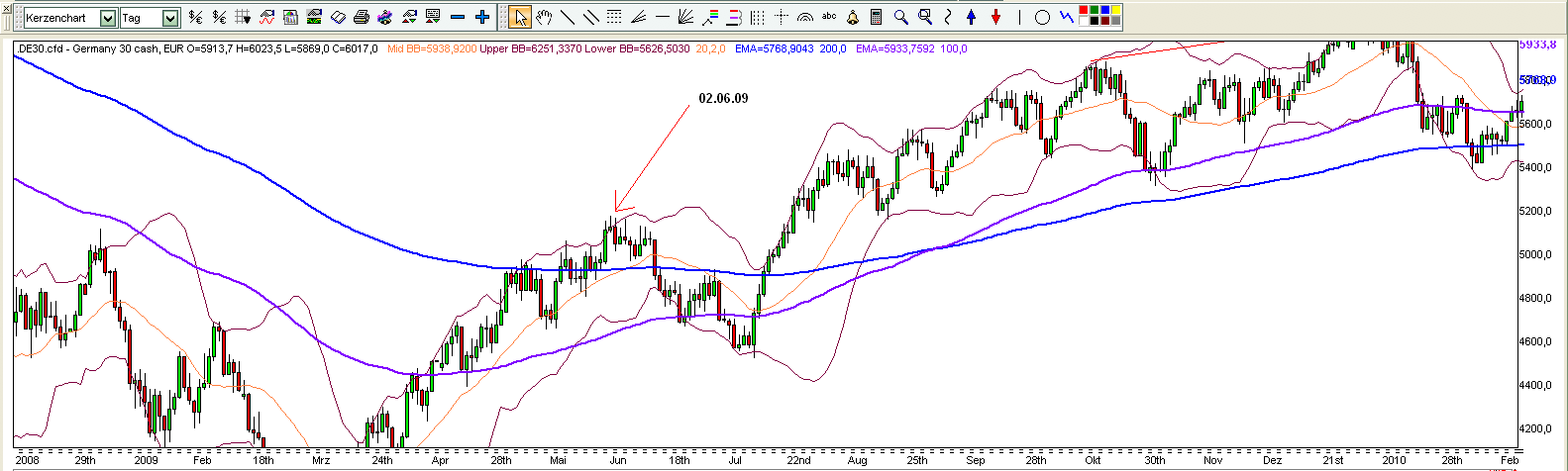The image size is (1568, 471).
Task: Select the vertical dotted time zones tool
Action: (757, 17)
